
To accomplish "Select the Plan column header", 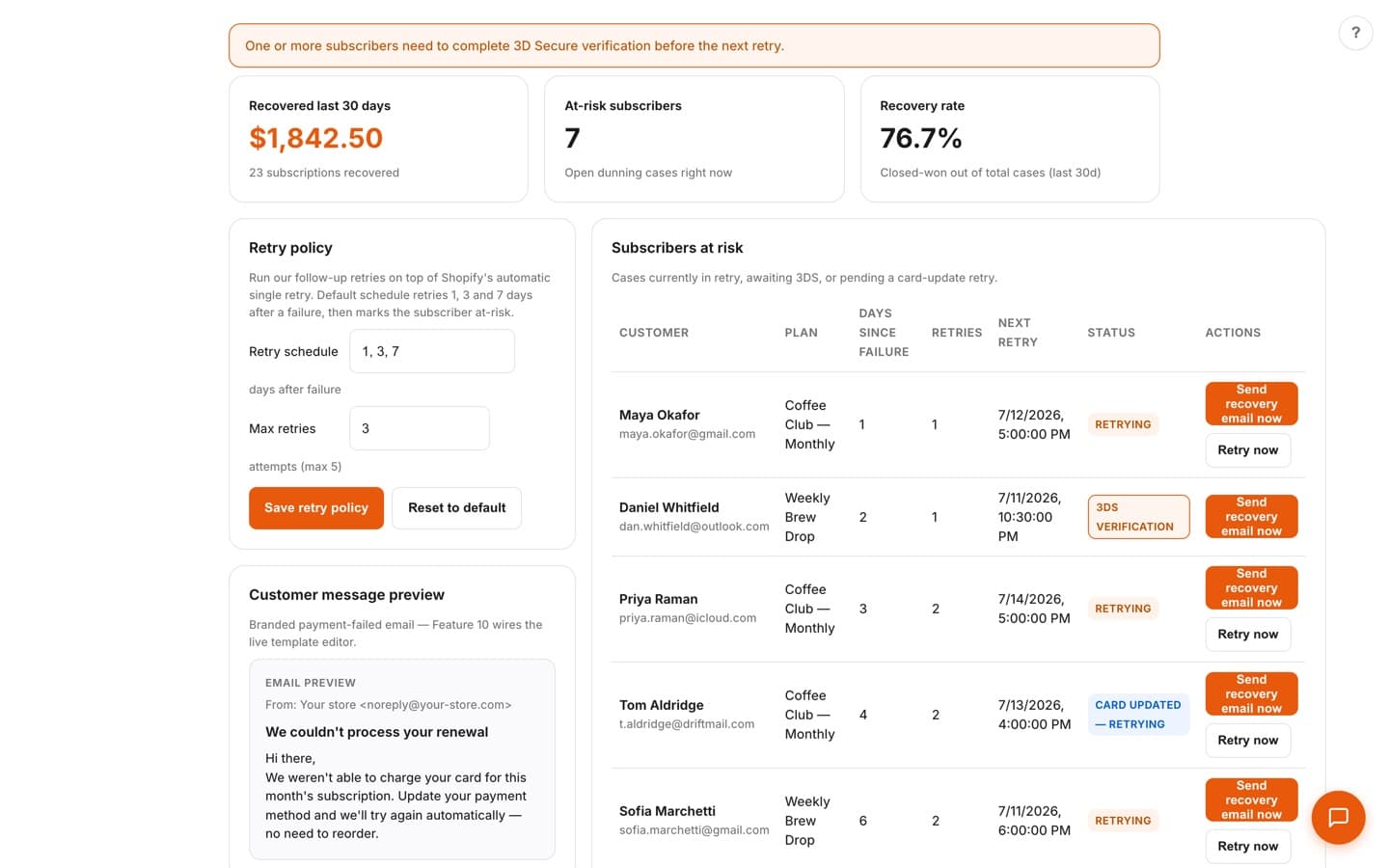I will (x=801, y=333).
